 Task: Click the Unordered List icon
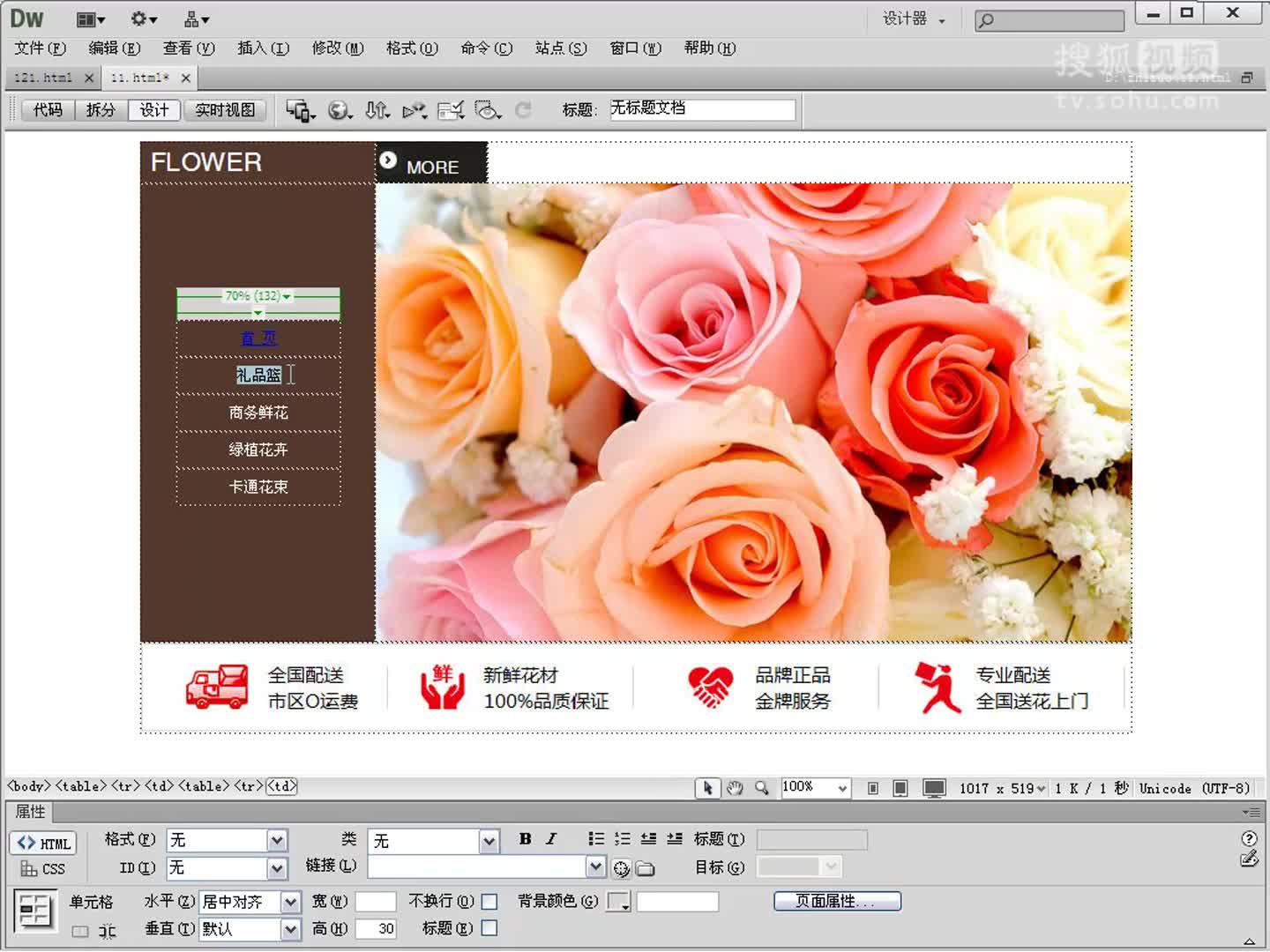click(596, 838)
